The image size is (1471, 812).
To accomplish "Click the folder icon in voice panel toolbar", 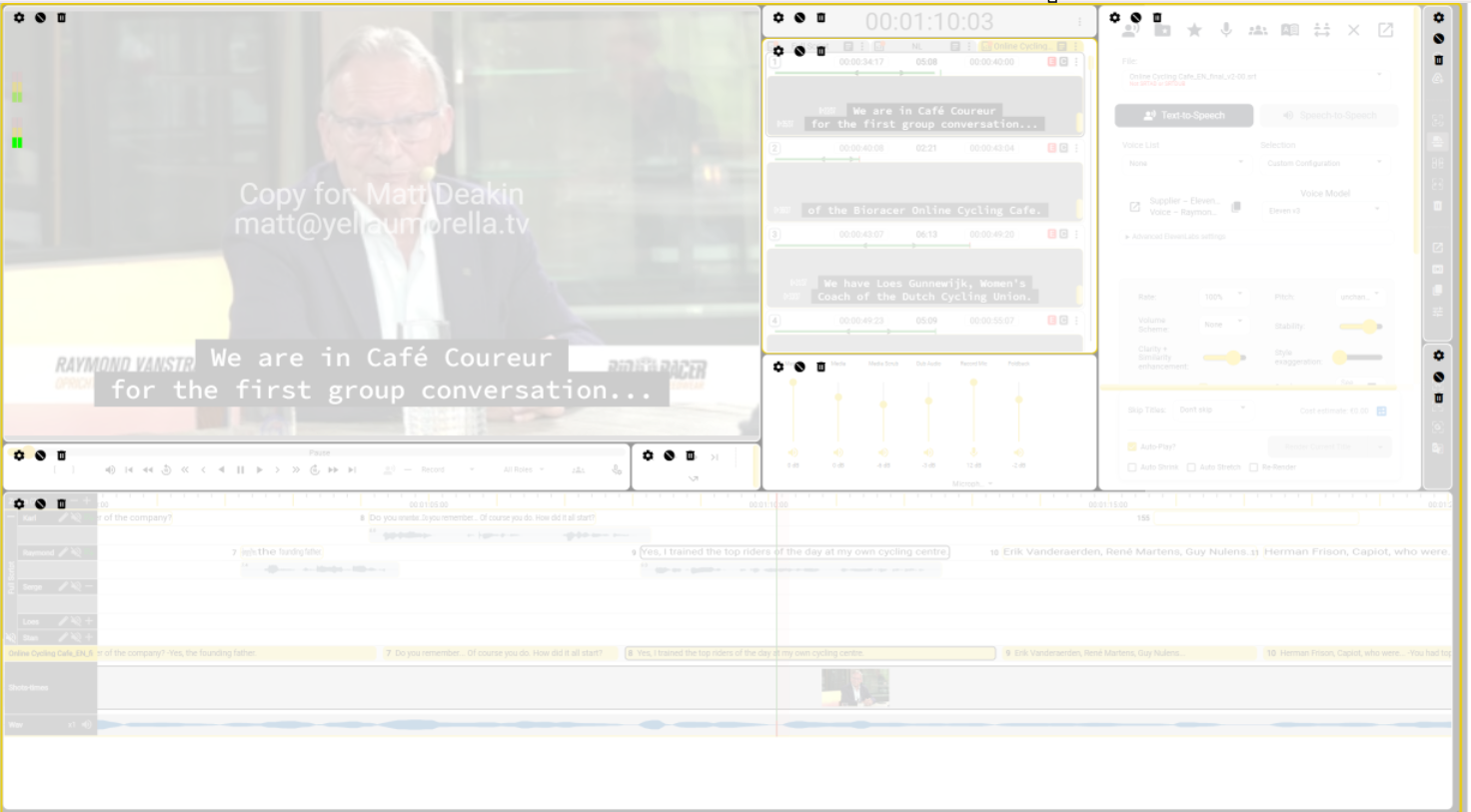I will (1162, 31).
